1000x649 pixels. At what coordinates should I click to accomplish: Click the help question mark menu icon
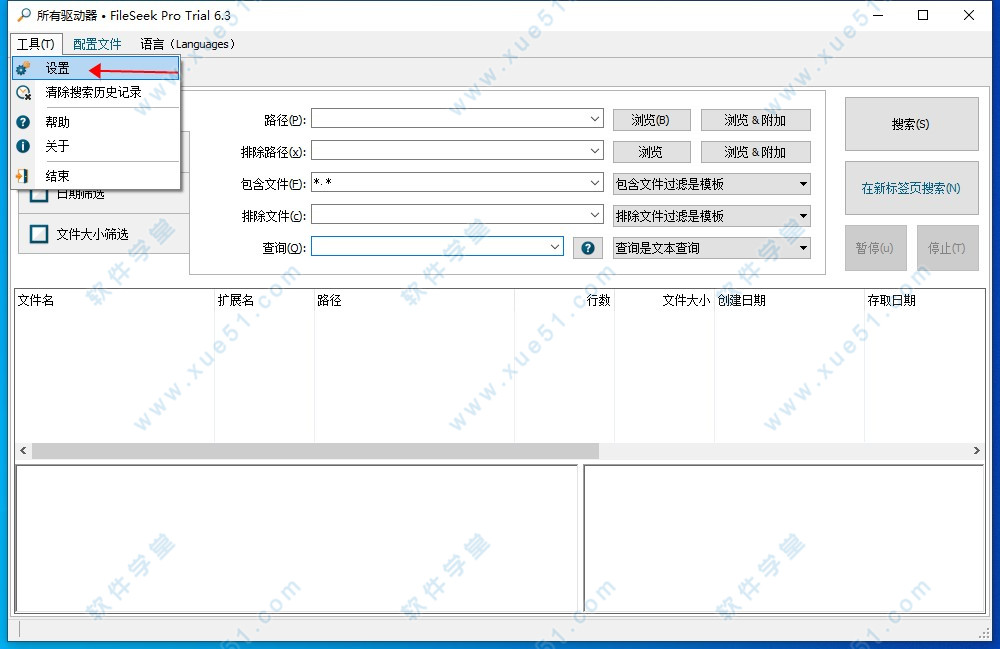click(24, 122)
